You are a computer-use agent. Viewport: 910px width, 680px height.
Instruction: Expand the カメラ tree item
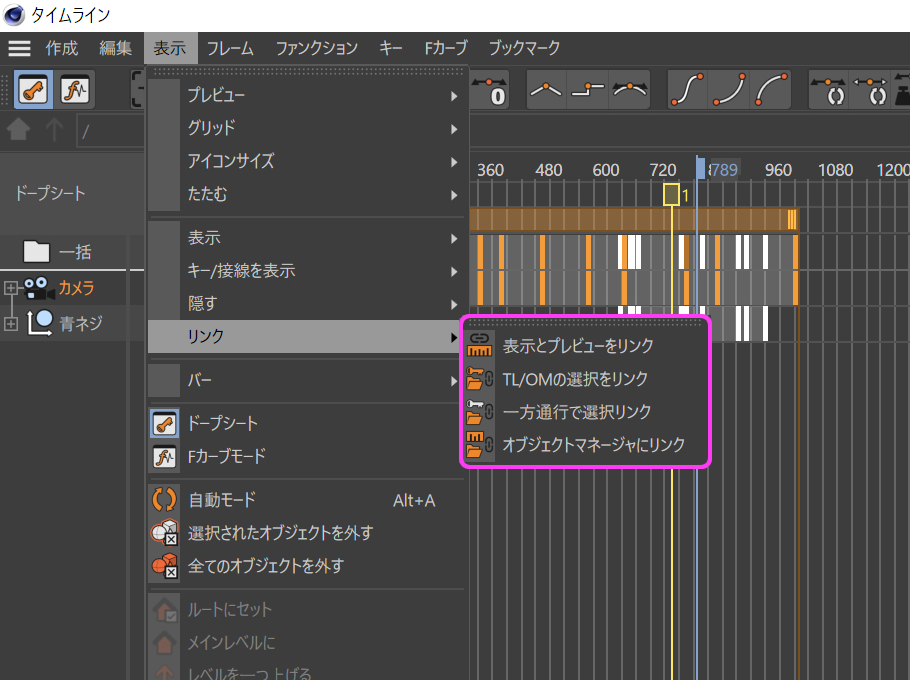click(11, 289)
